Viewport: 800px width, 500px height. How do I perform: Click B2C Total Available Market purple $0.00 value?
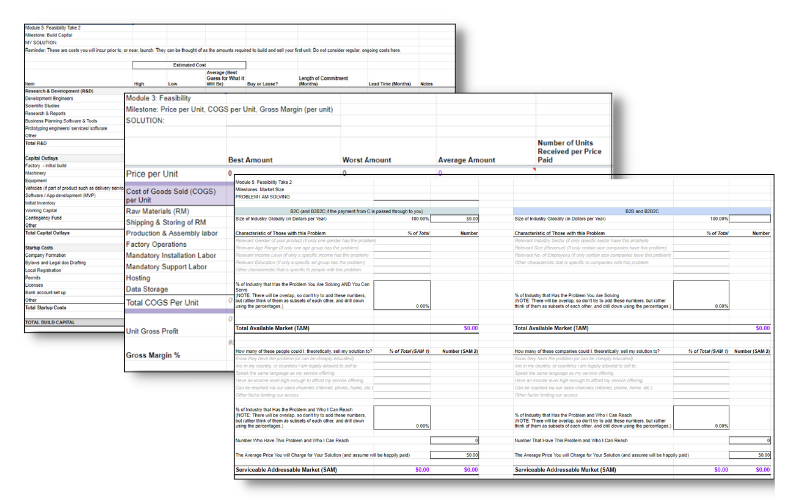470,328
